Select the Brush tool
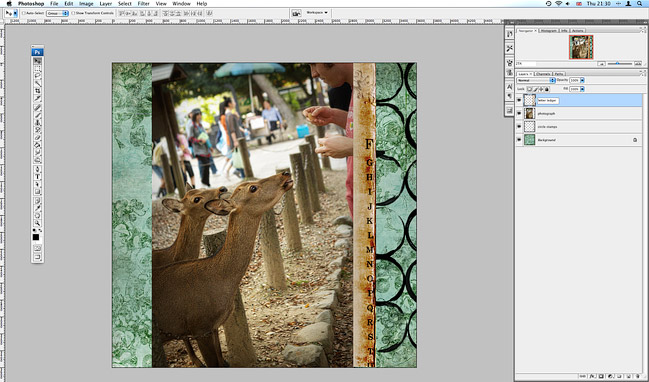Viewport: 649px width, 382px height. (x=37, y=114)
